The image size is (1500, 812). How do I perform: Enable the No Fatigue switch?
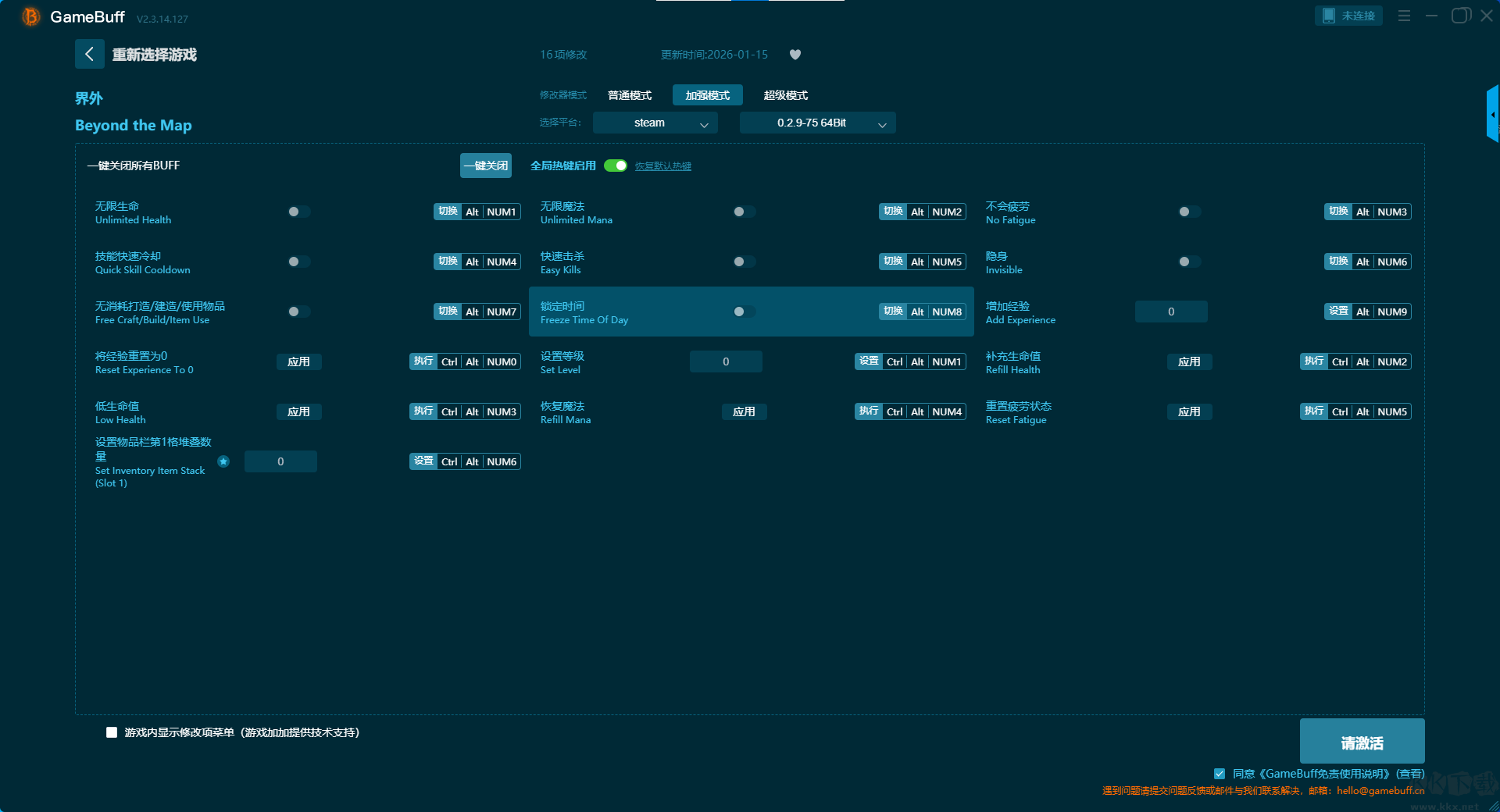[x=1189, y=212]
